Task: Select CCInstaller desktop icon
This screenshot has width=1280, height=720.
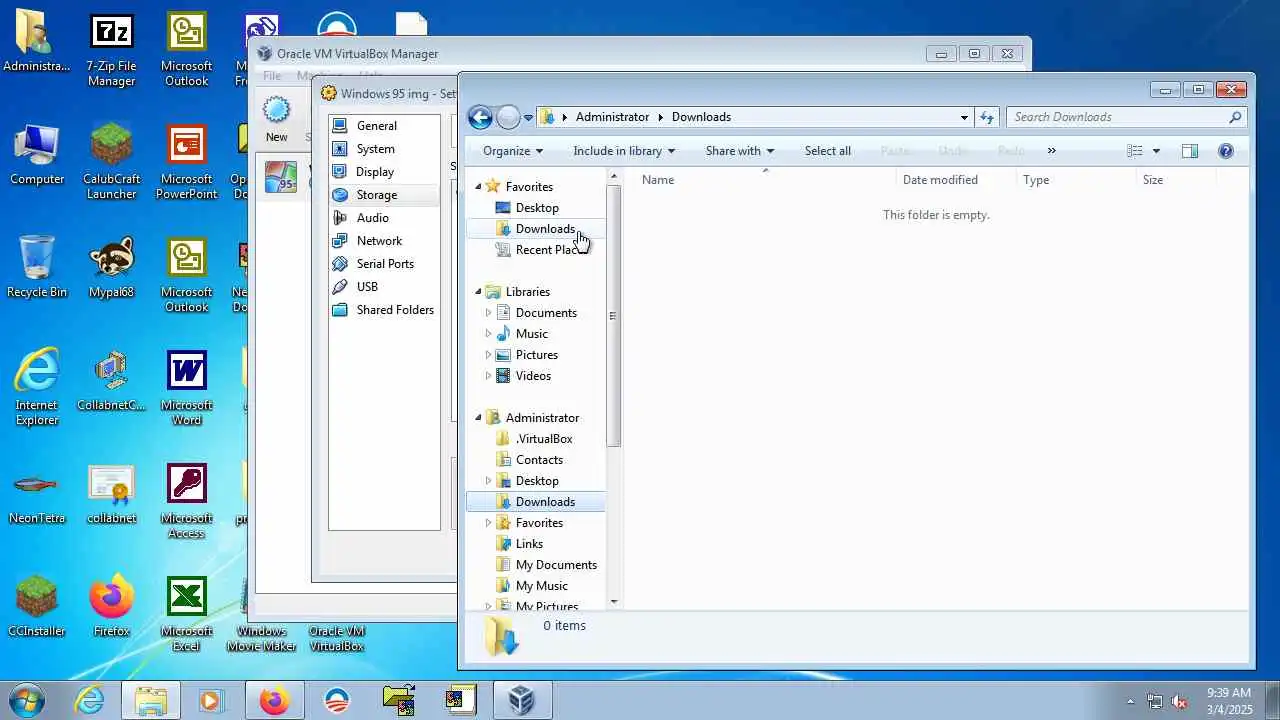Action: [x=37, y=607]
